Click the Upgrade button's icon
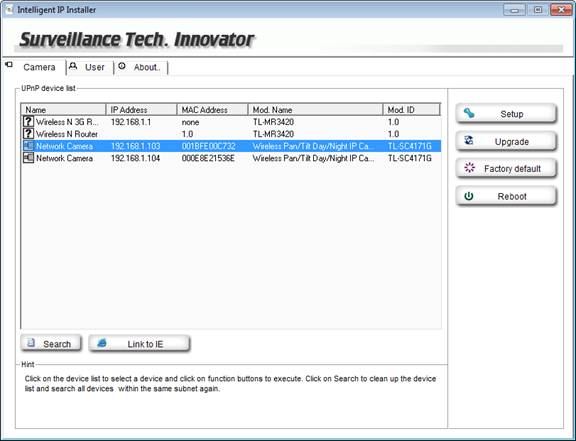The height and width of the screenshot is (441, 576). (469, 140)
